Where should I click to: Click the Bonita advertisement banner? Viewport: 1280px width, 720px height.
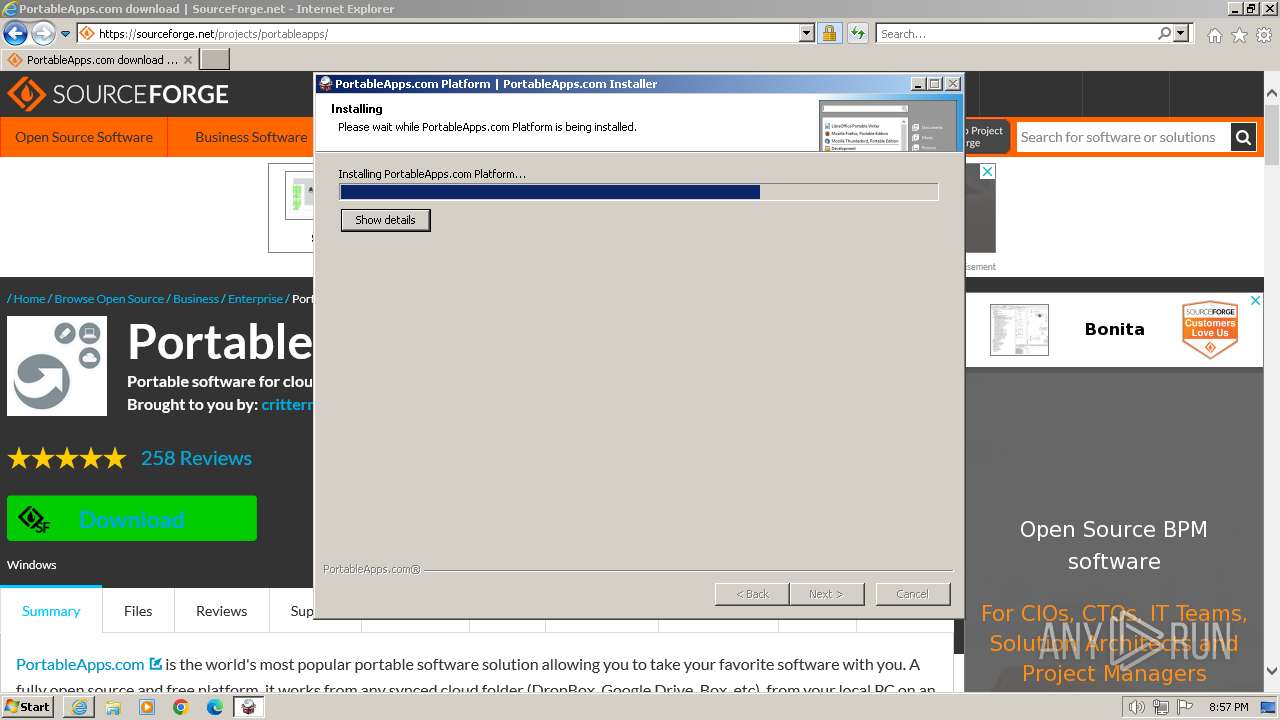[1114, 329]
